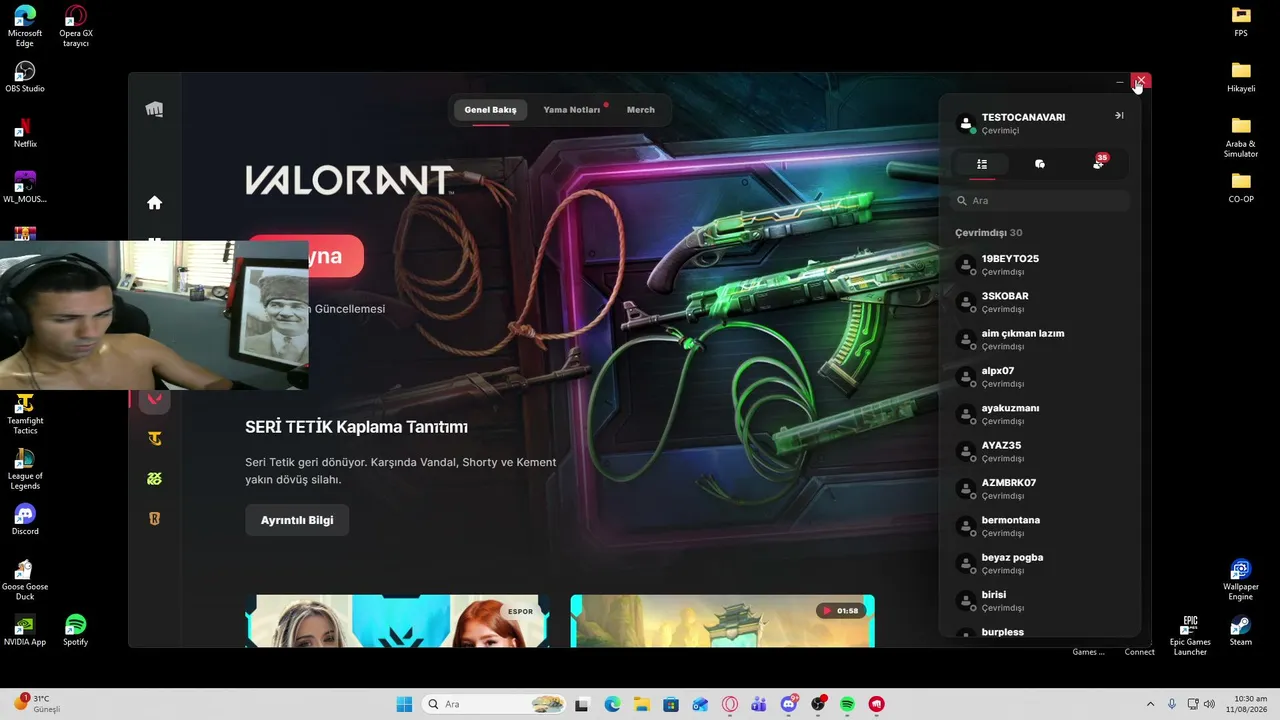Select friend 19BEYTO25

[1040, 264]
